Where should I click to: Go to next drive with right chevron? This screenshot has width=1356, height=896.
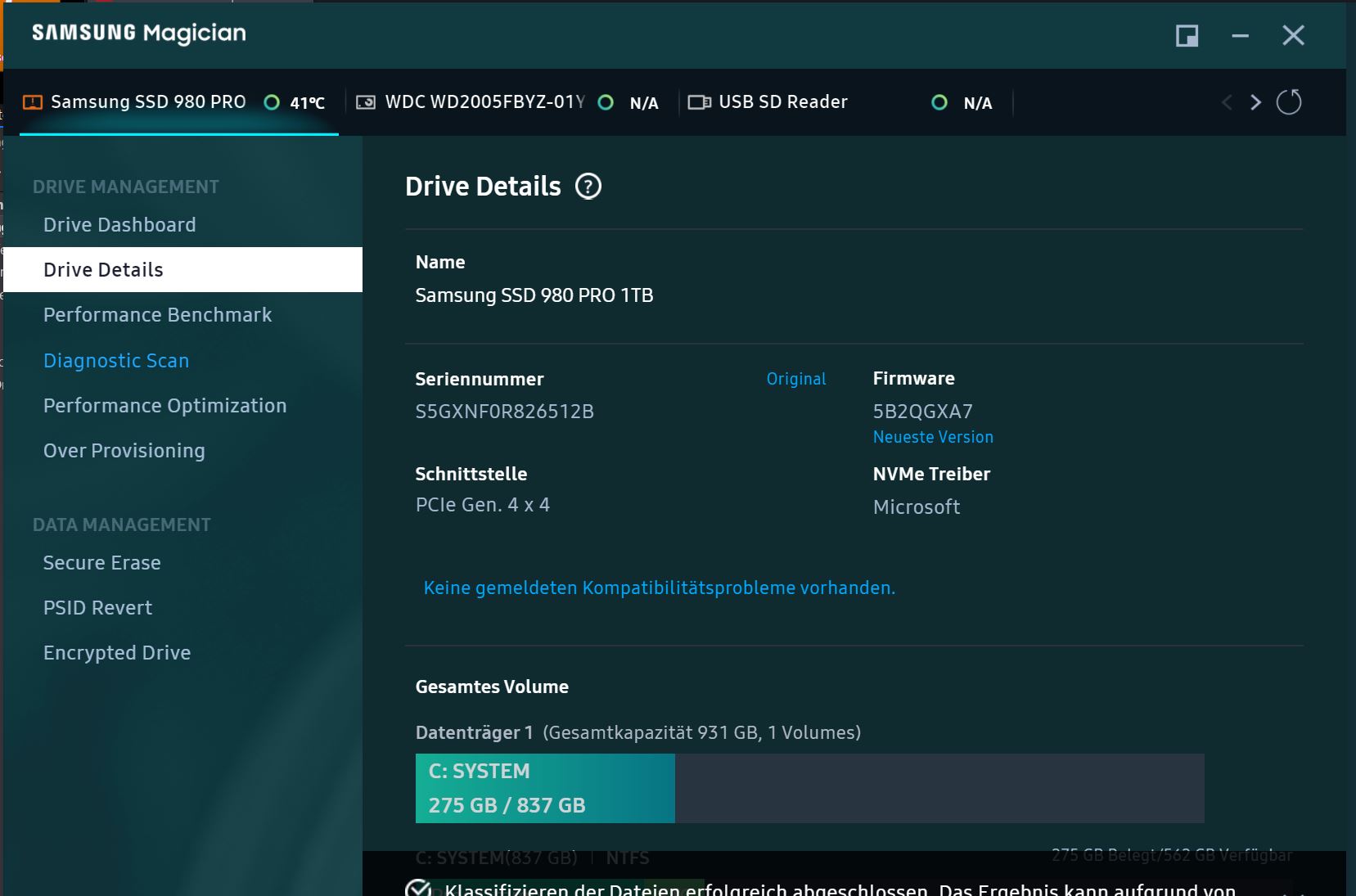(1255, 102)
